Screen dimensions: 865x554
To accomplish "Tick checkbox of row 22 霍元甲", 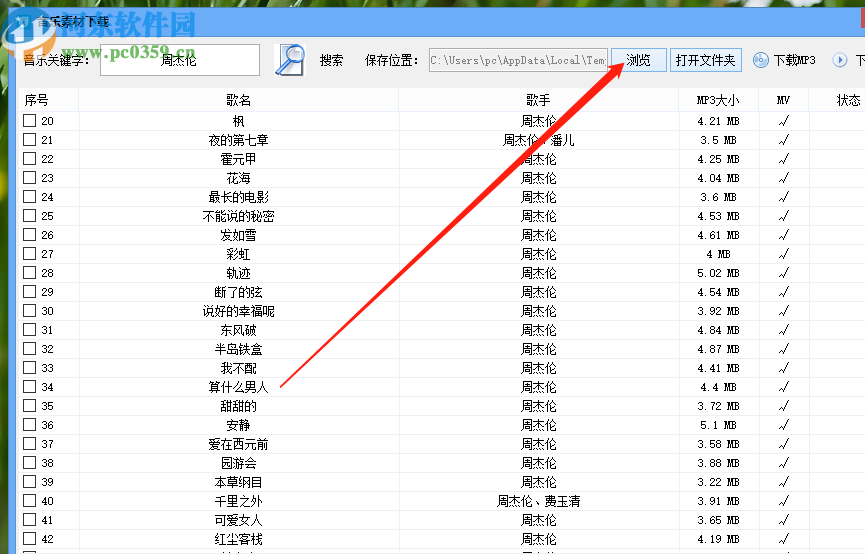I will click(30, 158).
